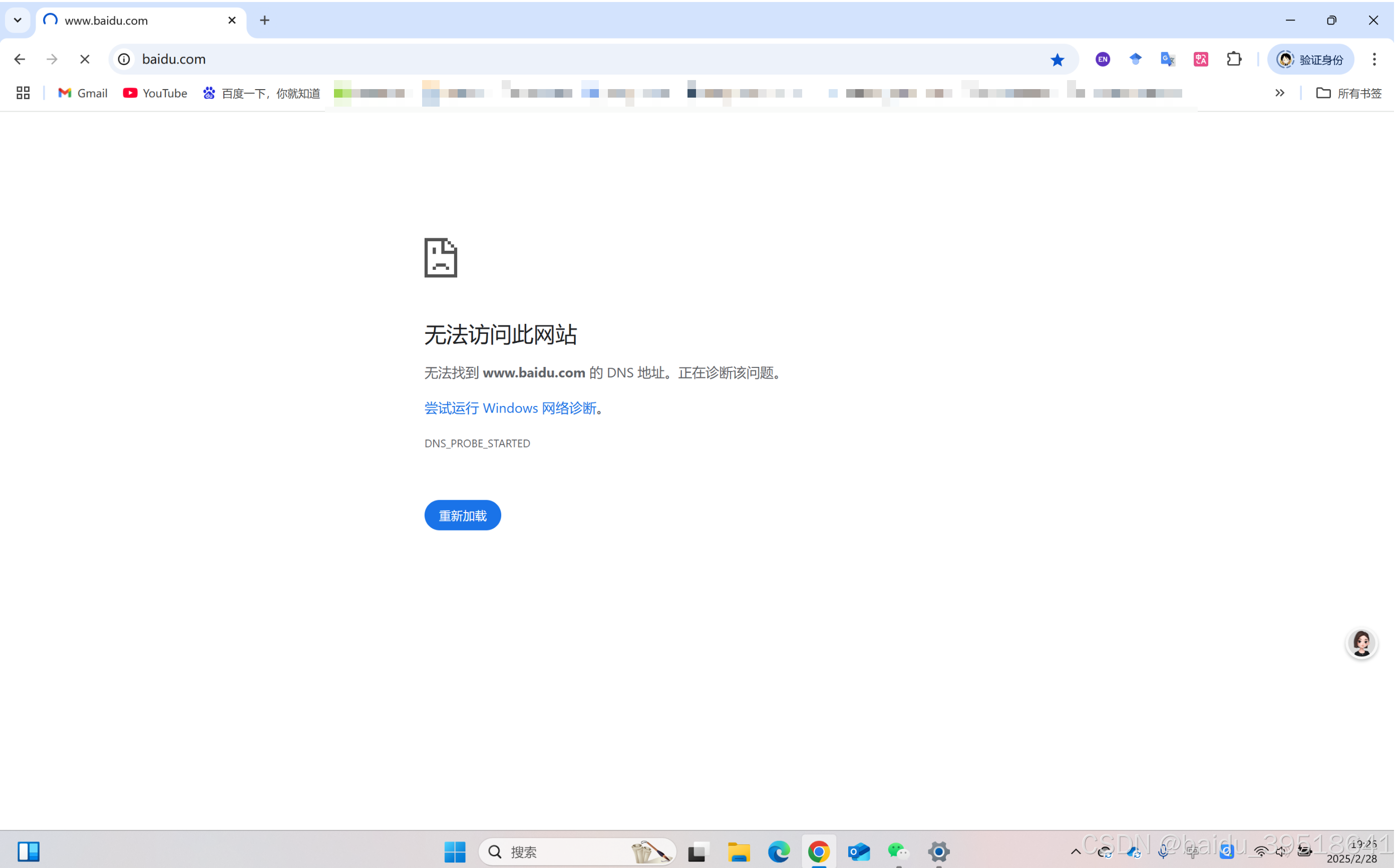This screenshot has height=868, width=1396.
Task: Click the 重新加载 reload button
Action: click(462, 515)
